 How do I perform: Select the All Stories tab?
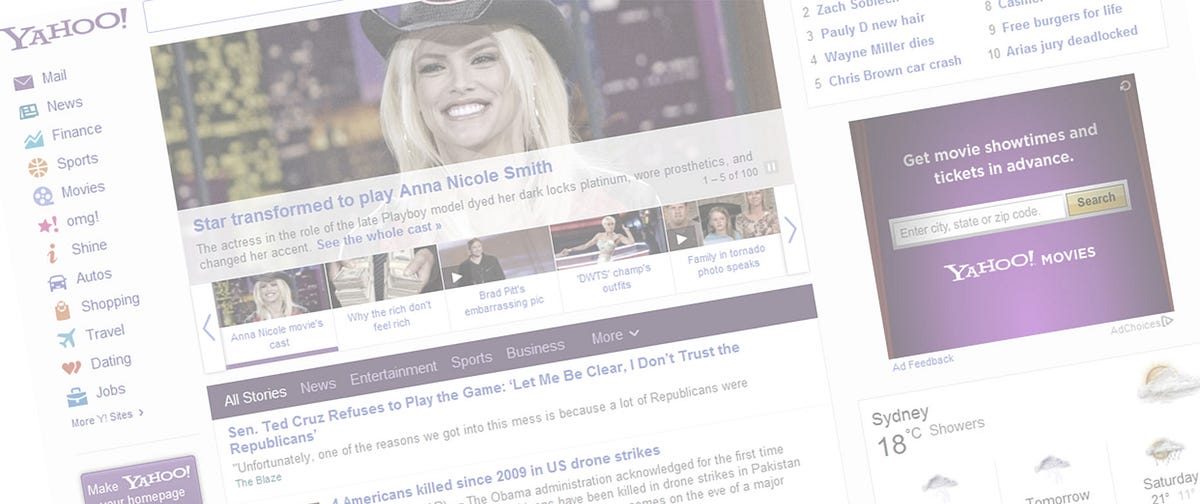(x=255, y=397)
